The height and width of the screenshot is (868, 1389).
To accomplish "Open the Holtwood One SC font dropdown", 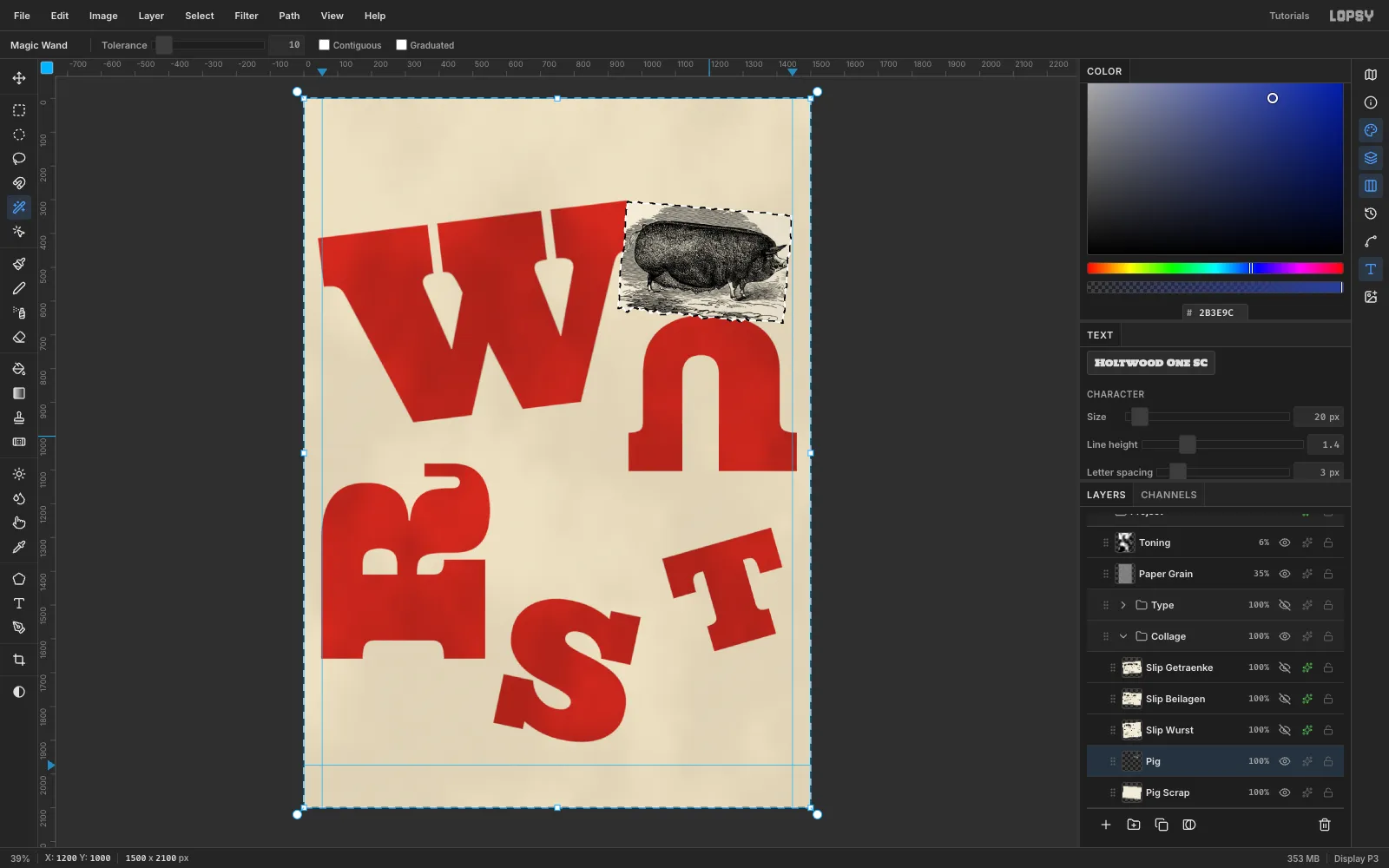I will click(1151, 363).
